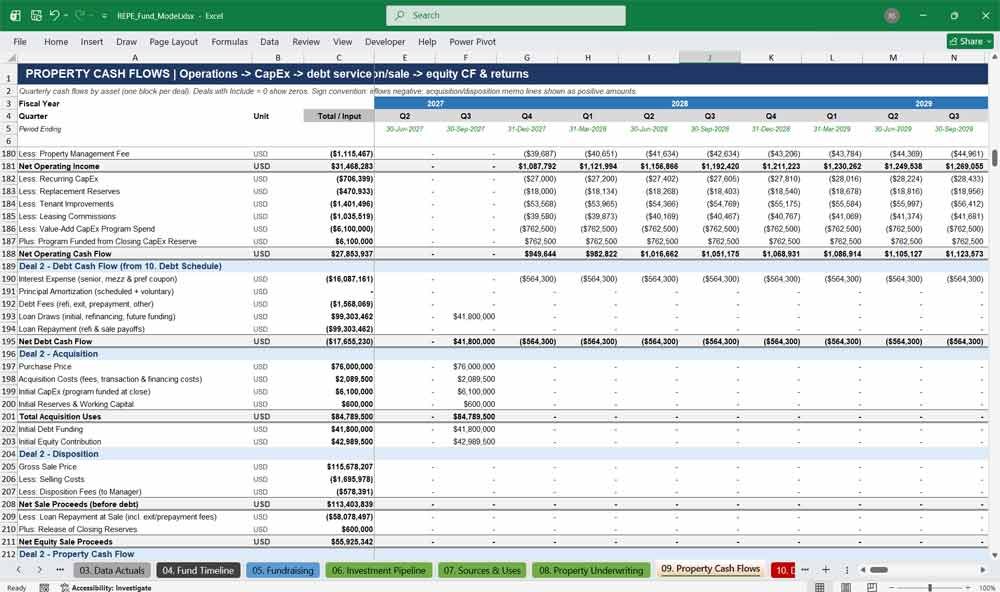Open the Formulas ribbon tab
Viewport: 1000px width, 592px height.
coord(230,41)
